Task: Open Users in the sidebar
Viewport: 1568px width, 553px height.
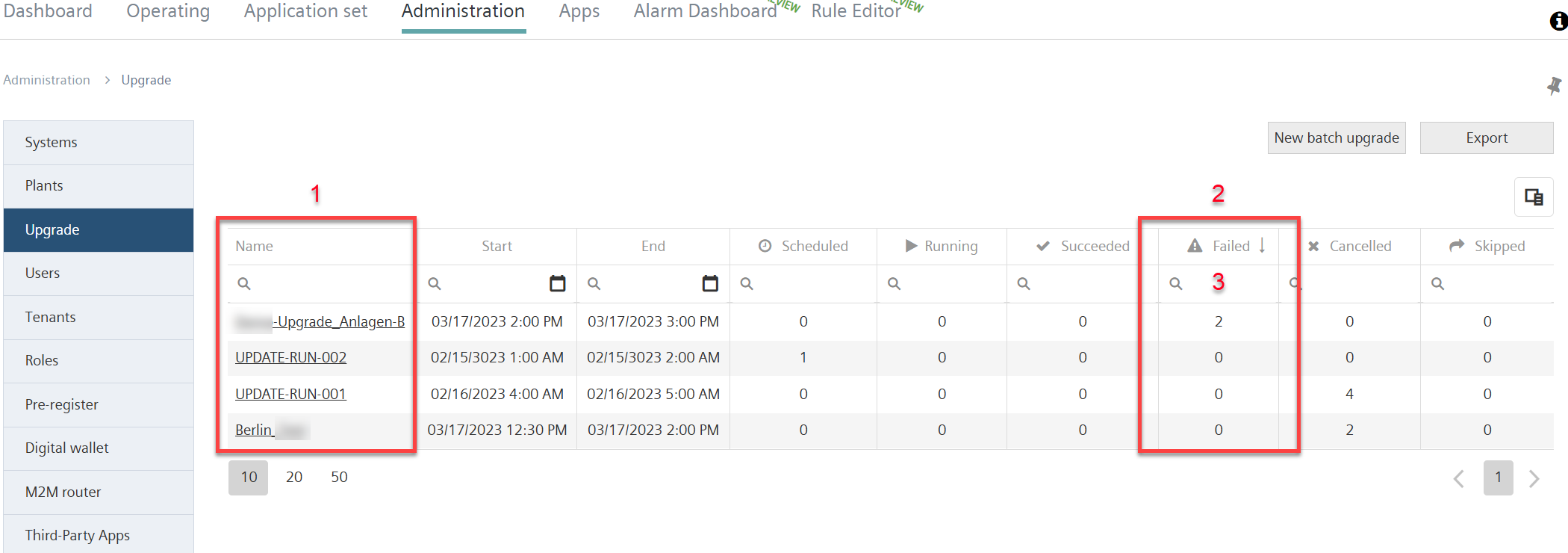Action: (x=99, y=274)
